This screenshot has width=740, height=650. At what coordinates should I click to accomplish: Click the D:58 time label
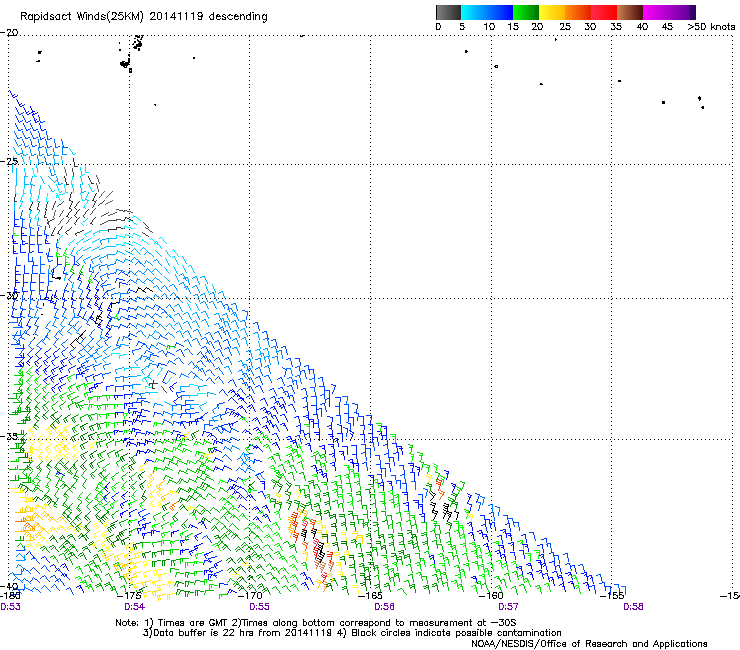coord(633,607)
